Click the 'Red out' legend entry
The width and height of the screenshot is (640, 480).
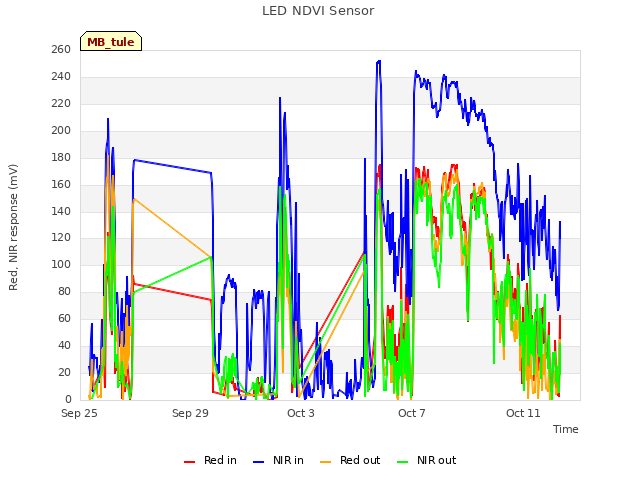350,460
